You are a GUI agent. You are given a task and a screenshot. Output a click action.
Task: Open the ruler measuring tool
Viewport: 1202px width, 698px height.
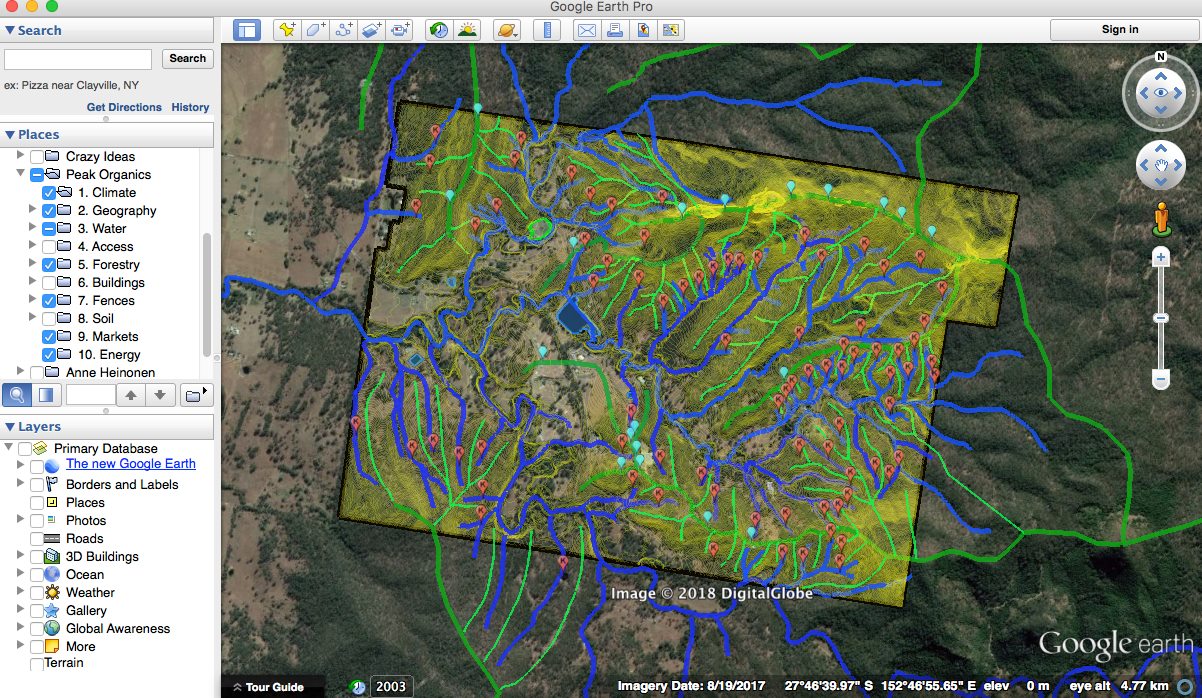(x=547, y=30)
